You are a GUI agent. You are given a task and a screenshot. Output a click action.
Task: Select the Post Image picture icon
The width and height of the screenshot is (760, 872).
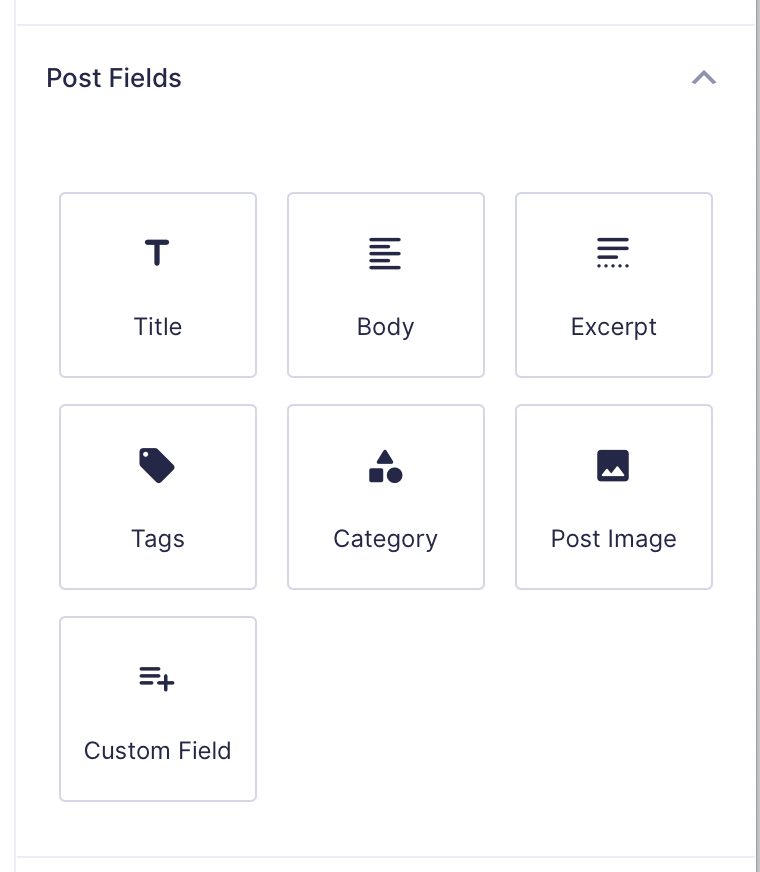point(613,465)
